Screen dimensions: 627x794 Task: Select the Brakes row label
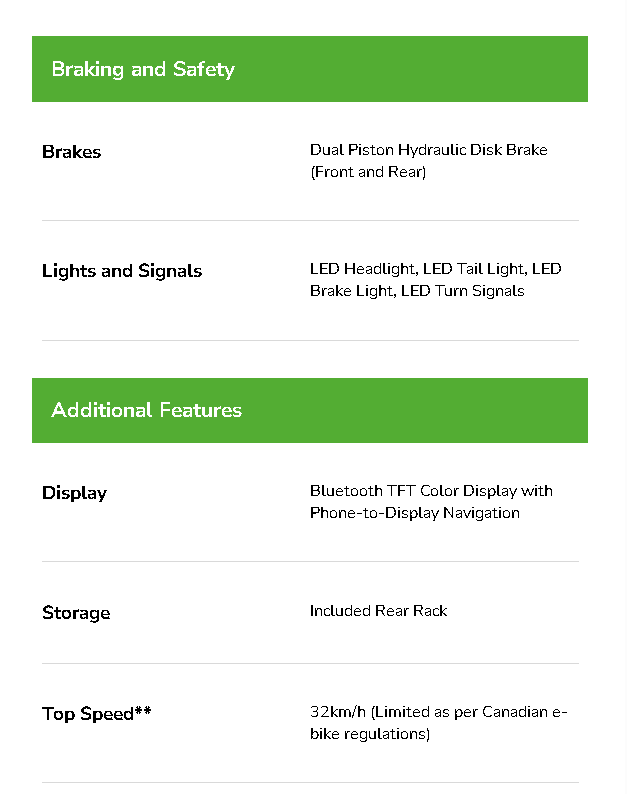click(x=71, y=152)
